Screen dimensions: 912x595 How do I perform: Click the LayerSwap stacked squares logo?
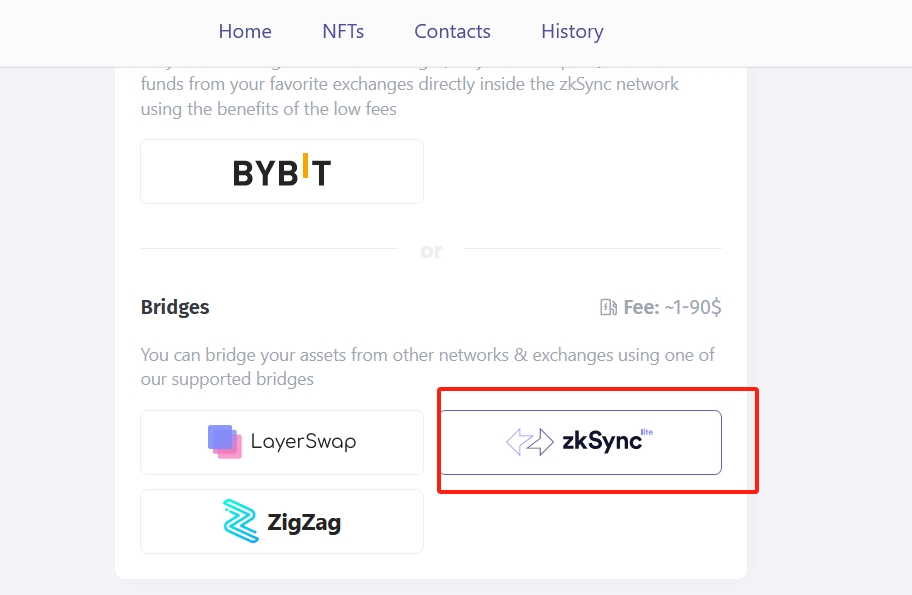coord(225,441)
